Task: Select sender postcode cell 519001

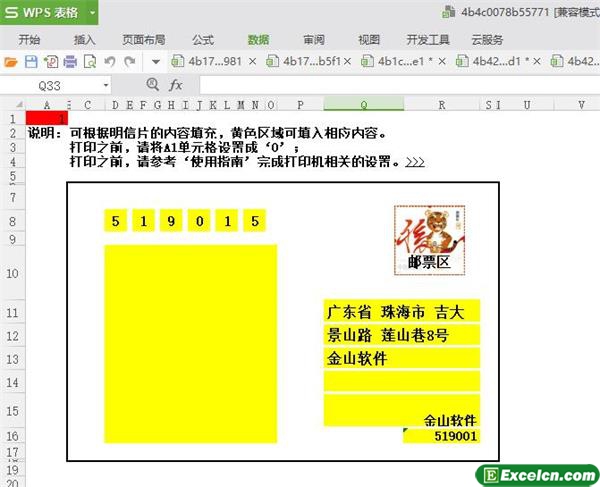Action: coord(442,436)
